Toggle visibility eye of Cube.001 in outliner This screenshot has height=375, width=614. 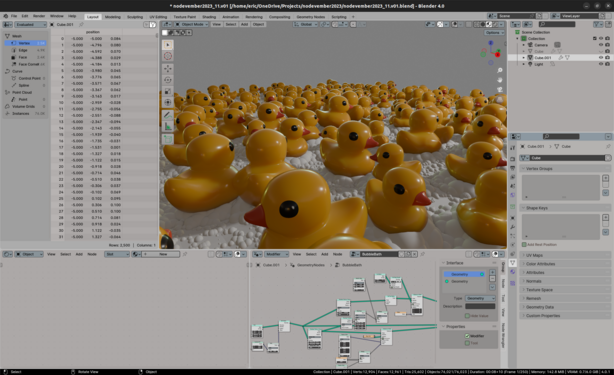[x=601, y=58]
